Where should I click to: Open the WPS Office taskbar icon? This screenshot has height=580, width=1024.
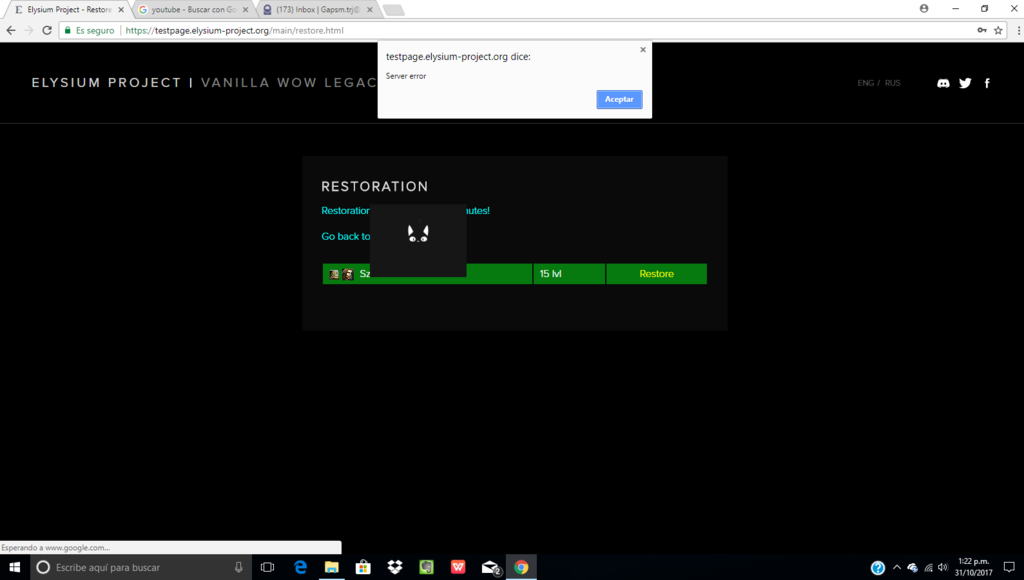[x=457, y=567]
